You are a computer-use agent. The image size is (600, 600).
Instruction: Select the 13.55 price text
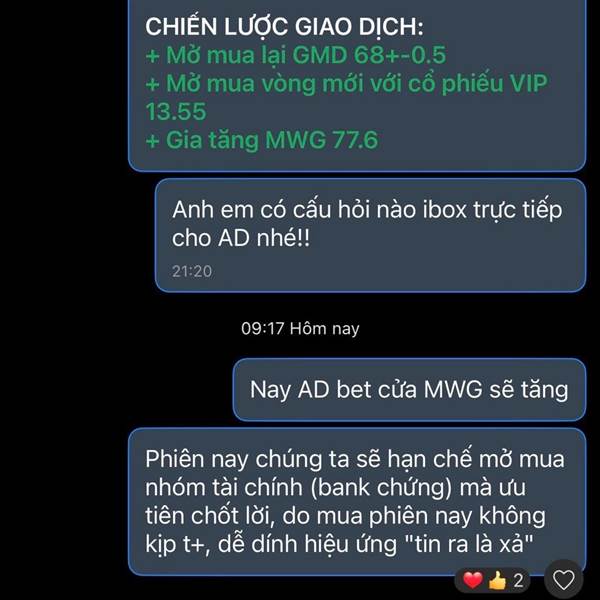tap(176, 111)
